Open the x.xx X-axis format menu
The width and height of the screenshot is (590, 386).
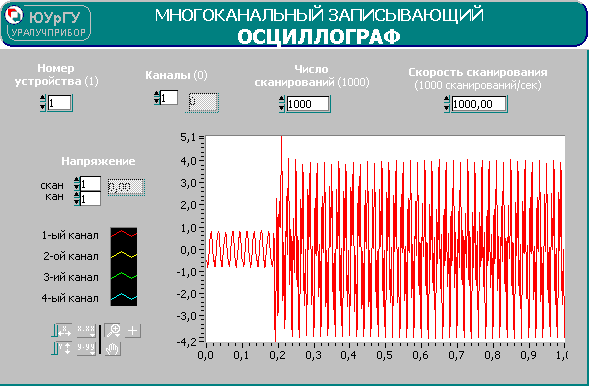click(x=86, y=330)
